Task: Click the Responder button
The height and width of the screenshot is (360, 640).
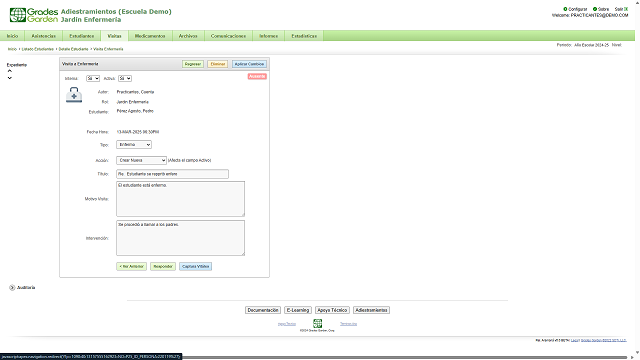Action: pos(163,267)
